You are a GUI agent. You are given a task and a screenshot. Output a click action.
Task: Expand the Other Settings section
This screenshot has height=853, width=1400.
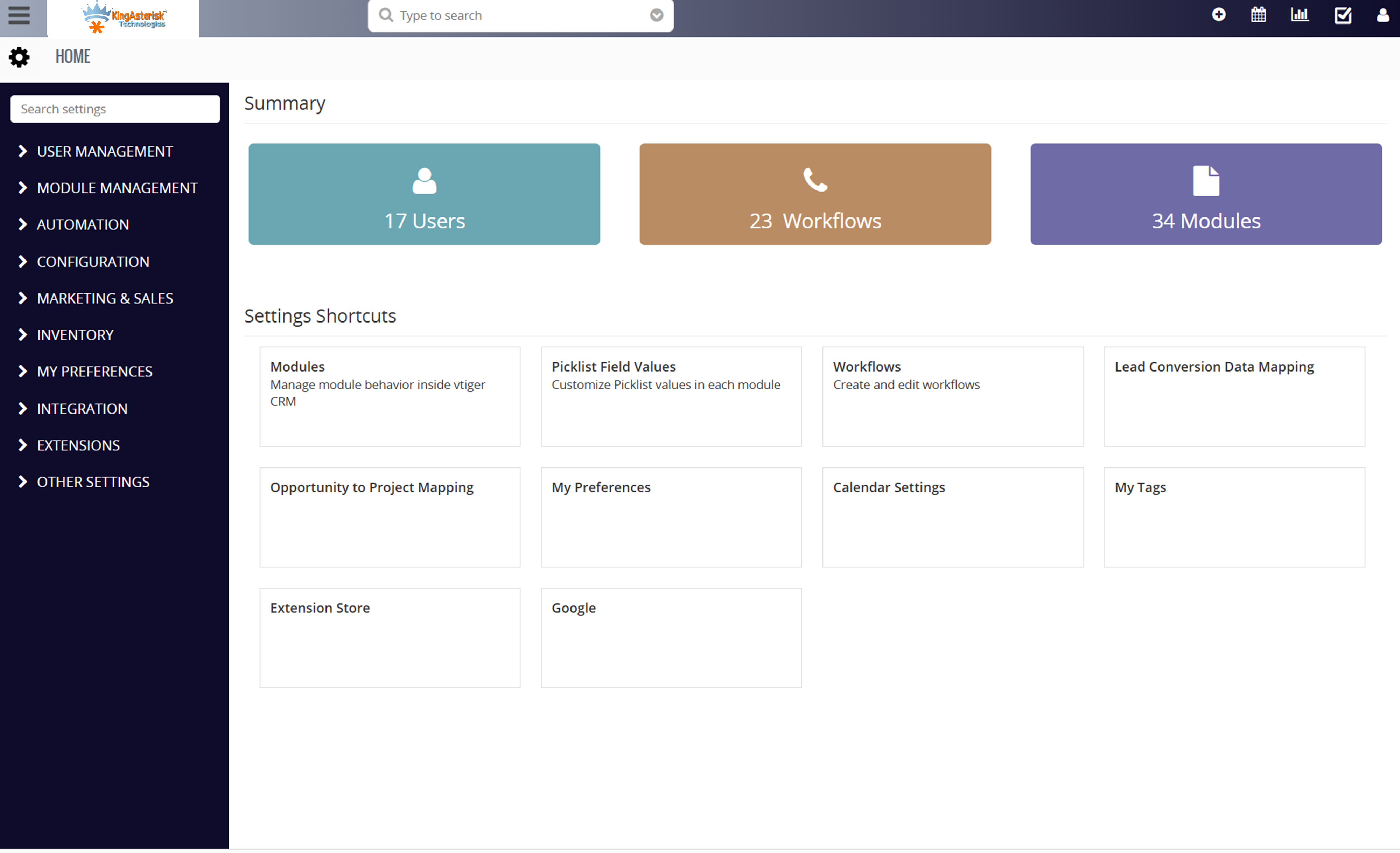pyautogui.click(x=93, y=482)
